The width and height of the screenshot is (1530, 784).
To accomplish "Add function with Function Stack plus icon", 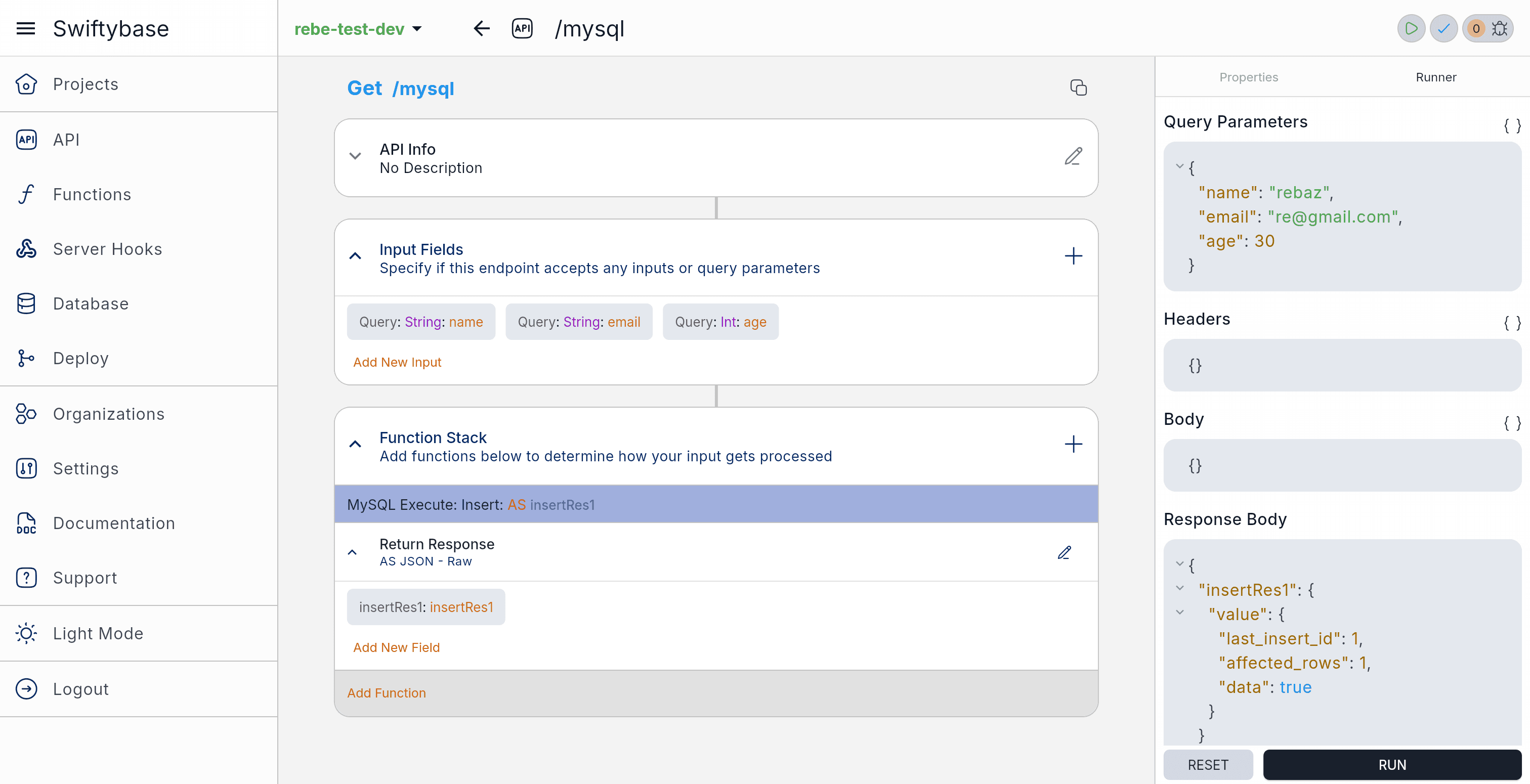I will coord(1073,444).
